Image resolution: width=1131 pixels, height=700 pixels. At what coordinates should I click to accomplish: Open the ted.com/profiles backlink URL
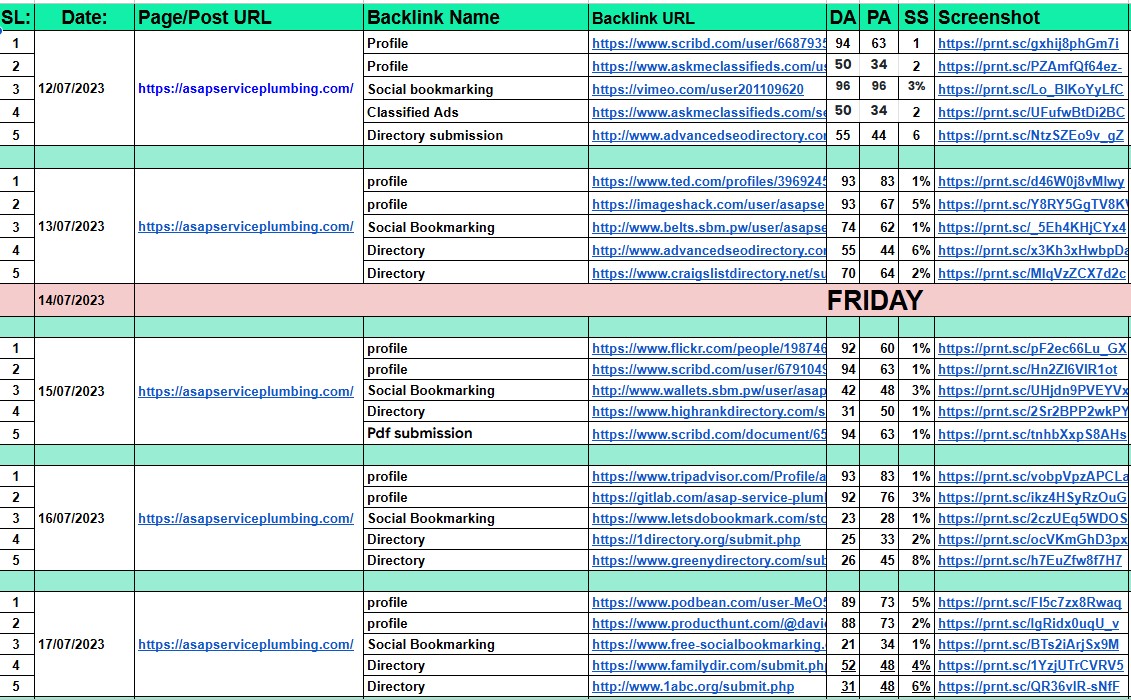(x=708, y=182)
